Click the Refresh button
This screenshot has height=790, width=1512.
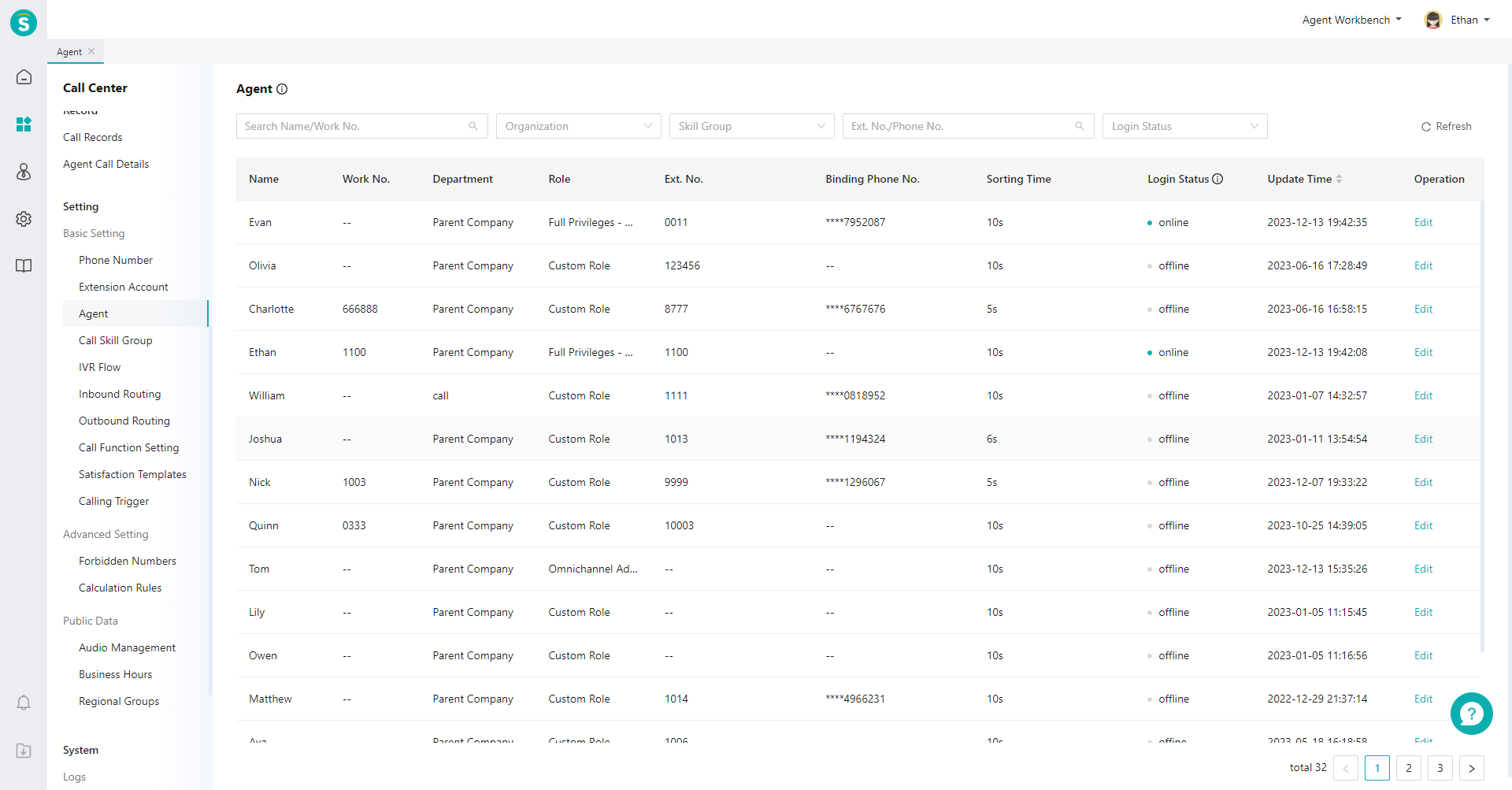click(x=1447, y=126)
